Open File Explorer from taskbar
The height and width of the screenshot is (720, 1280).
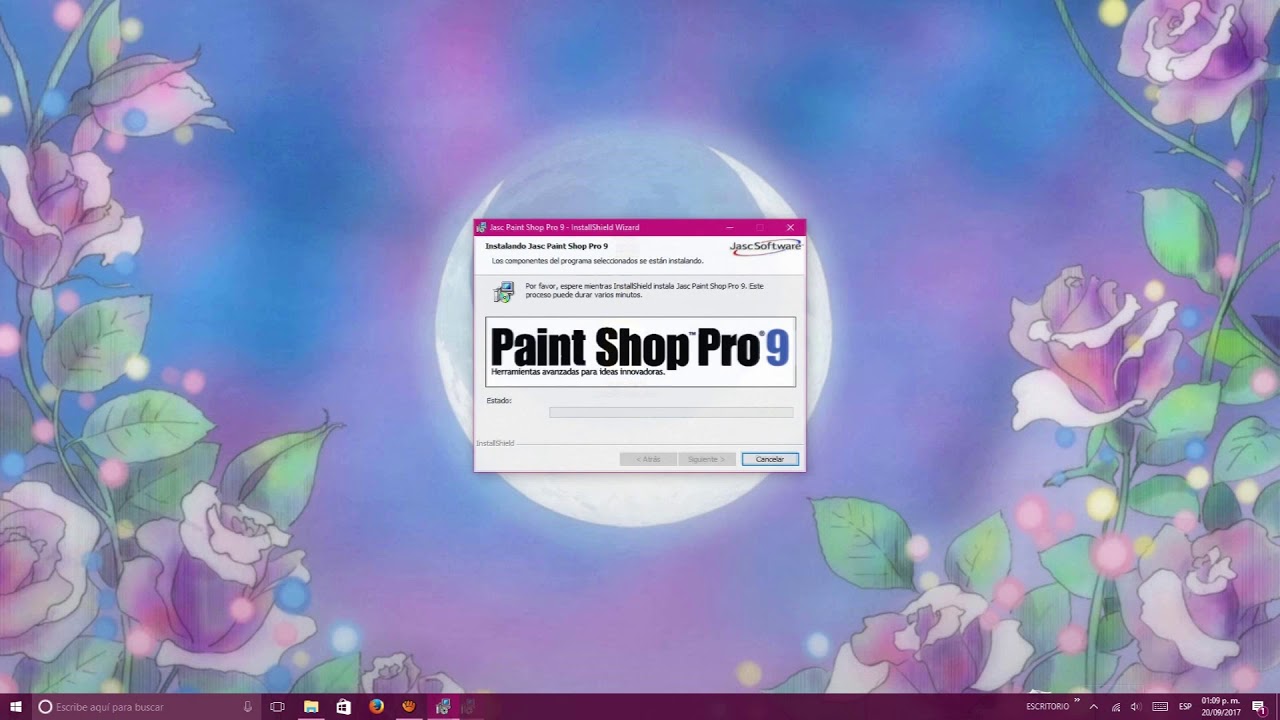coord(311,707)
